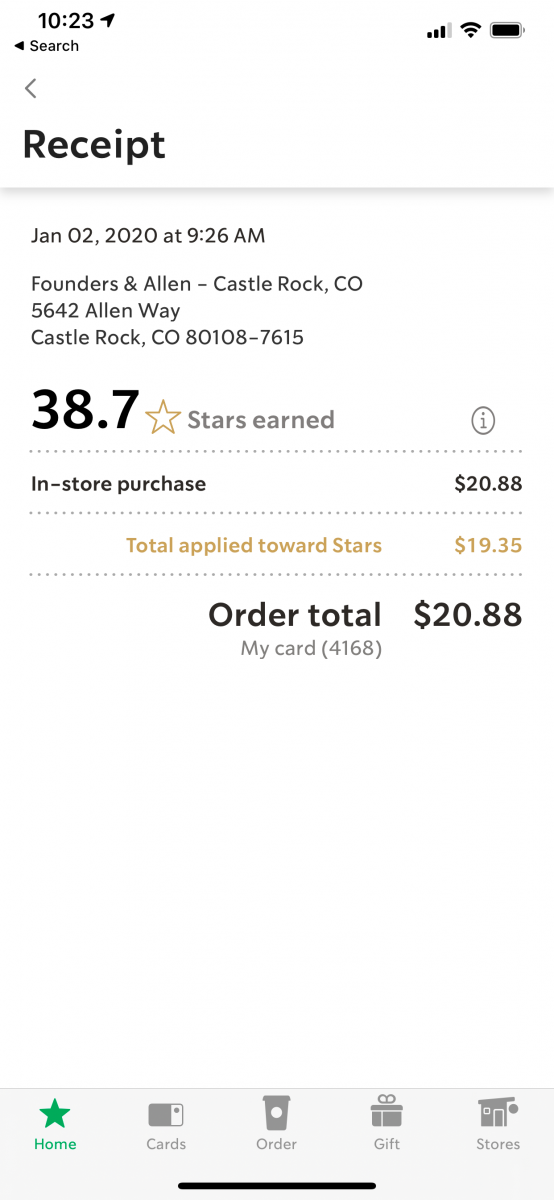Screen dimensions: 554x1200
Task: Tap Total applied toward Stars text
Action: point(254,546)
